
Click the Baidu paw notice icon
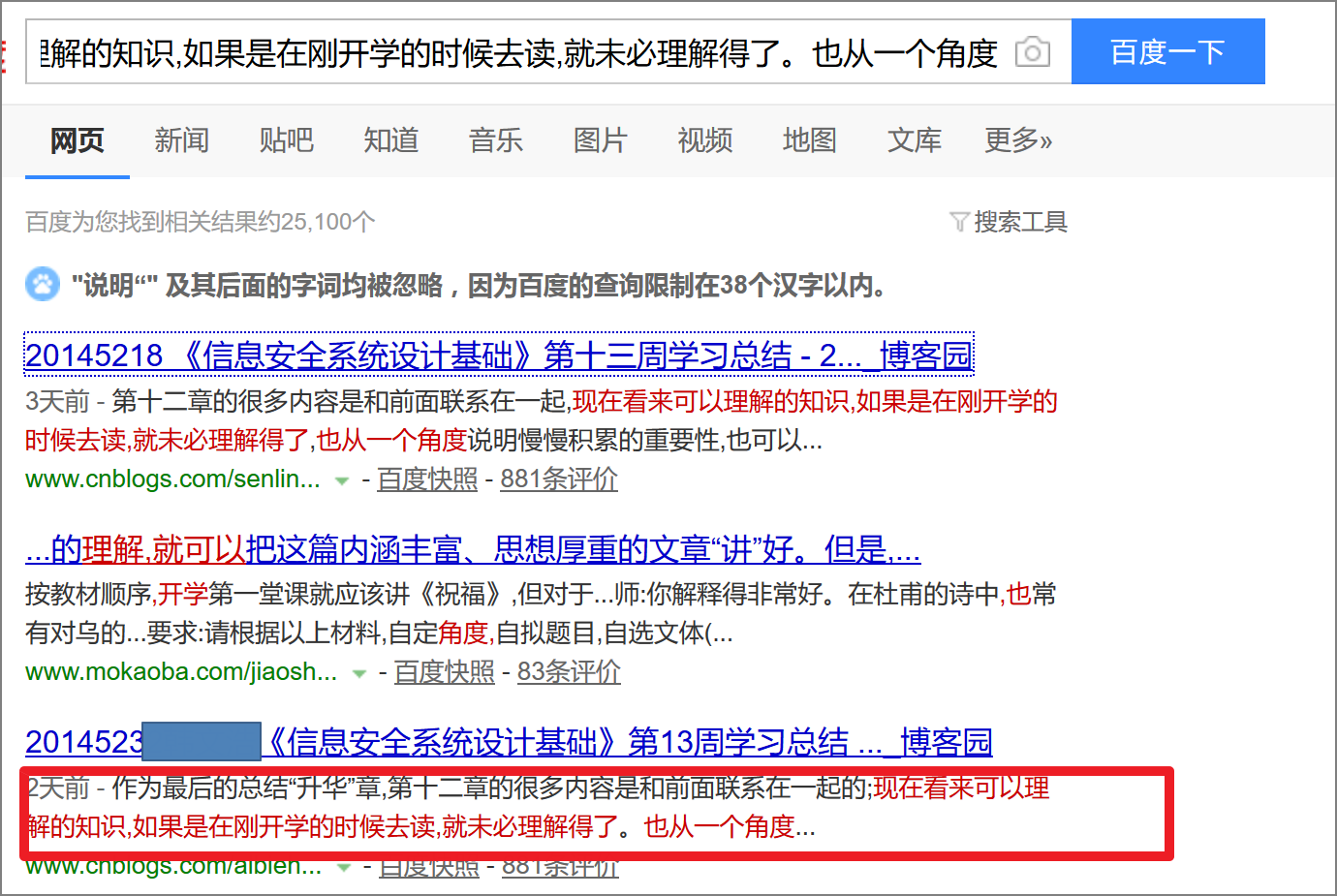(x=43, y=284)
